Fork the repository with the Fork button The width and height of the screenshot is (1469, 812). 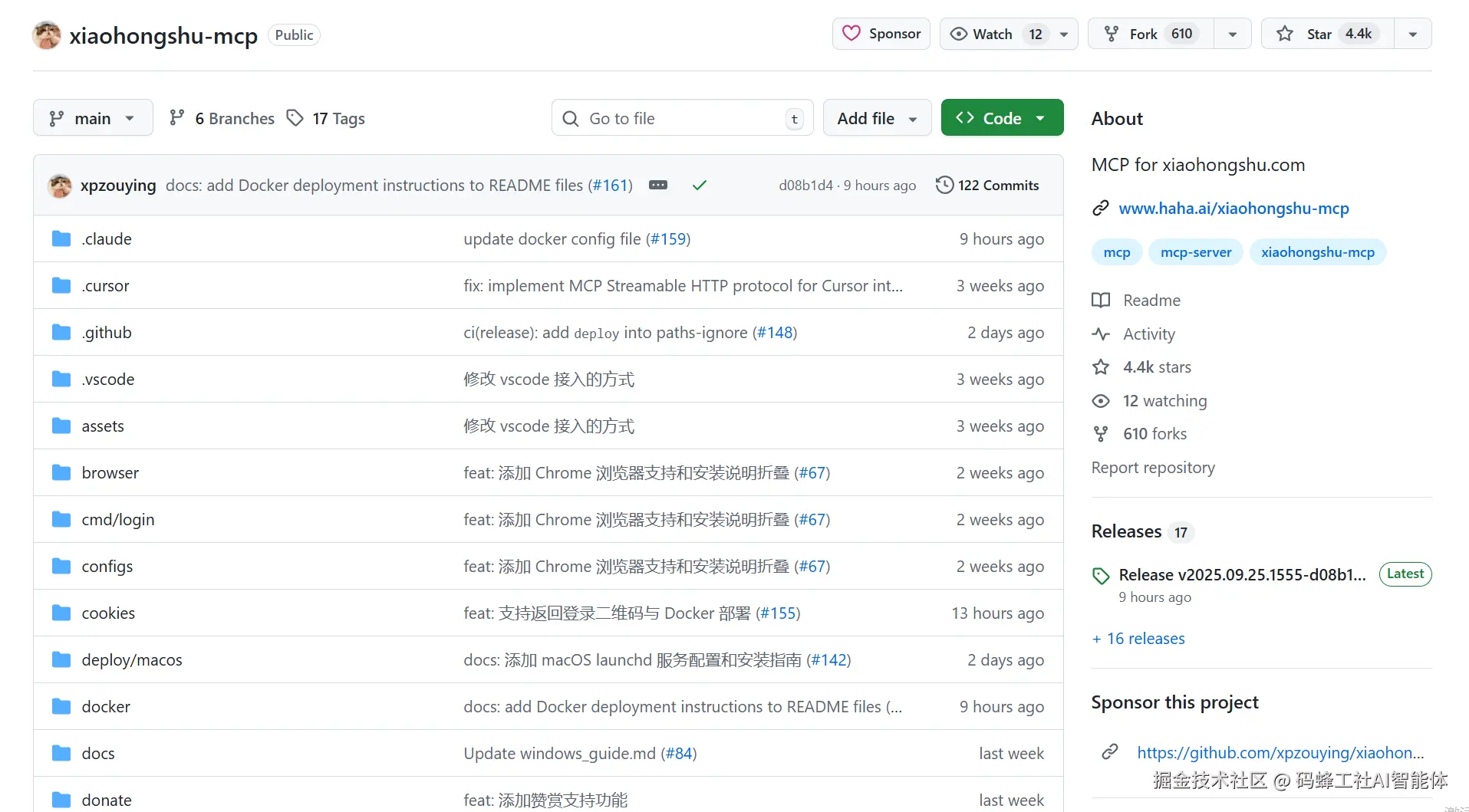[1151, 34]
